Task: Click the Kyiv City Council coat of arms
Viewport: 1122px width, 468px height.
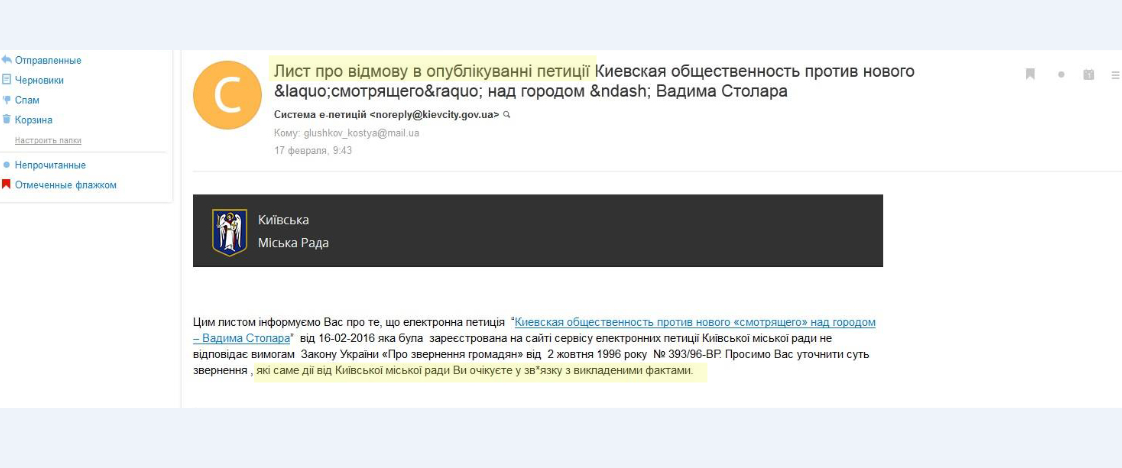Action: tap(229, 231)
